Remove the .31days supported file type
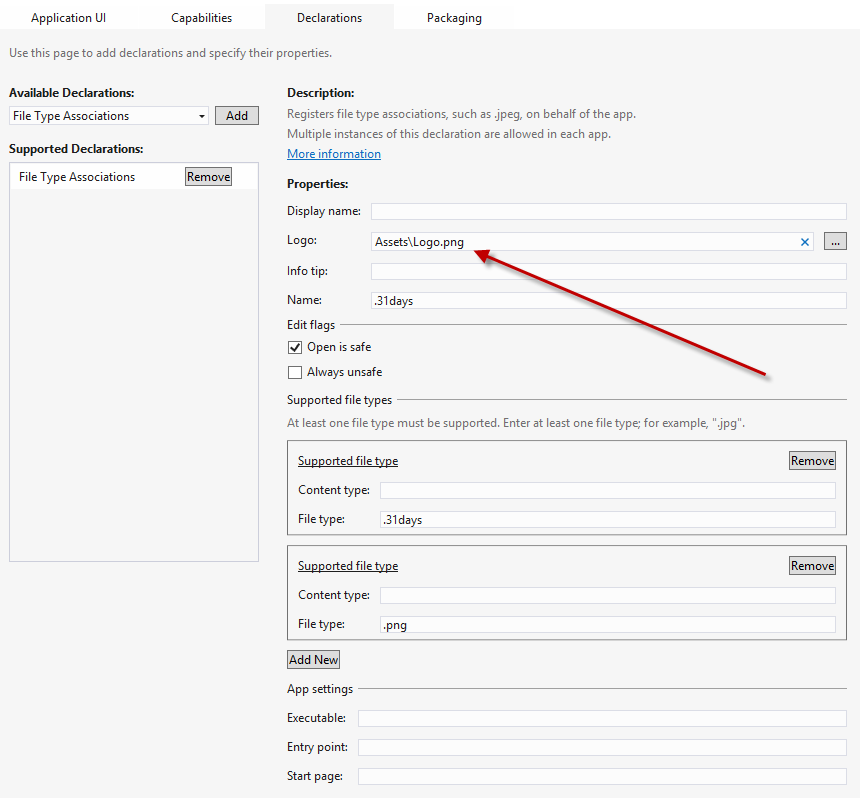The image size is (860, 798). coord(812,461)
